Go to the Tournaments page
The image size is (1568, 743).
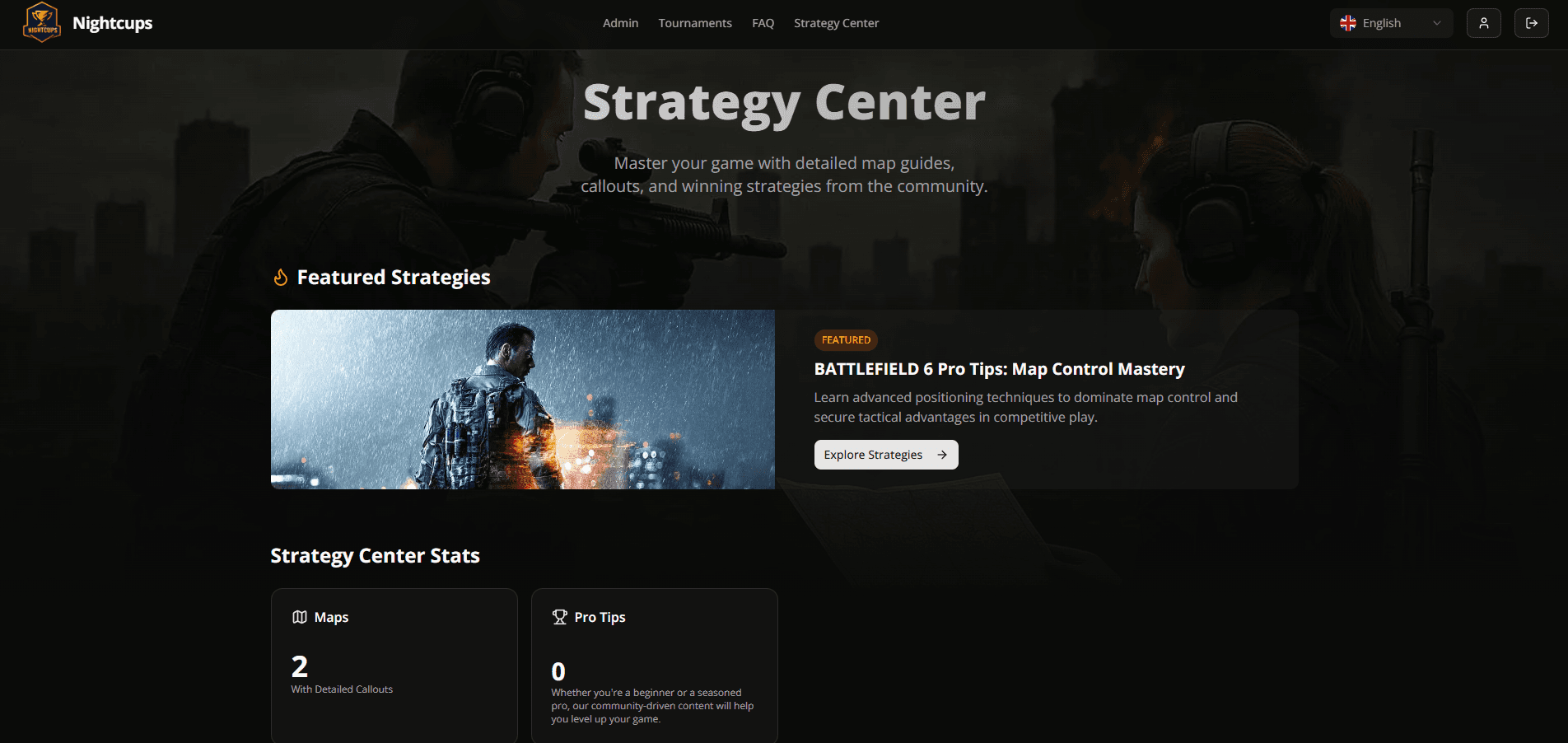[695, 23]
